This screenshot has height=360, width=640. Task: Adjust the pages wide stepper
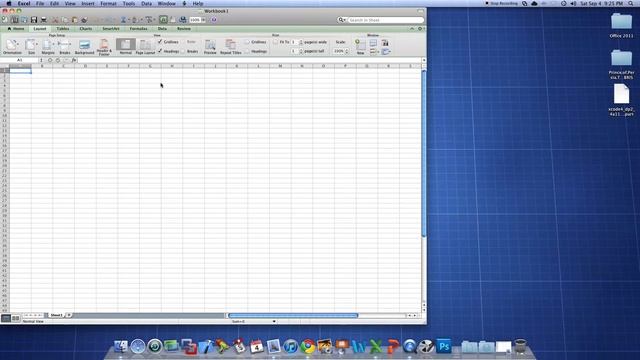point(301,42)
